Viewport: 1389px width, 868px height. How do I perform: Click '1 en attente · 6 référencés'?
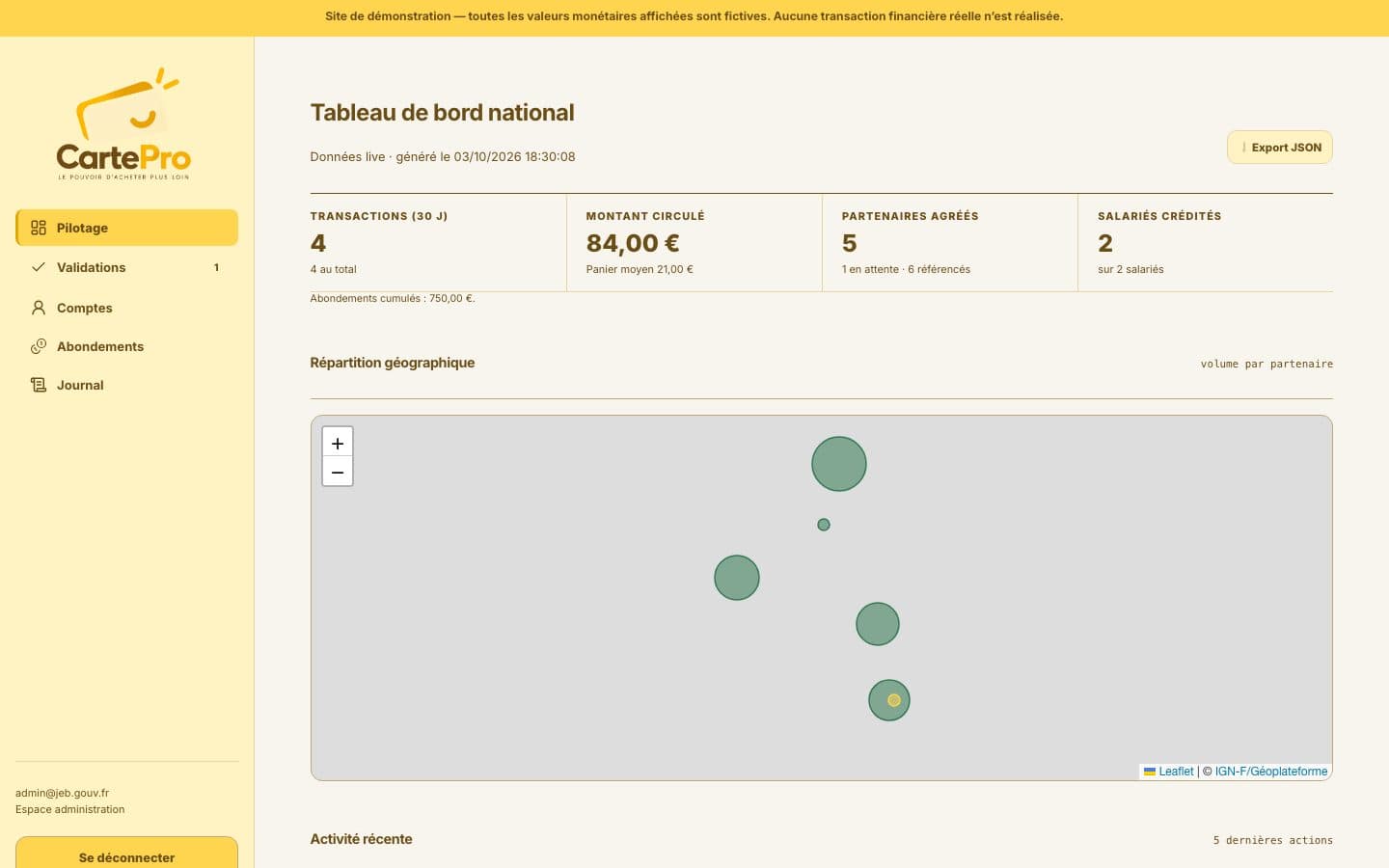[x=906, y=269]
